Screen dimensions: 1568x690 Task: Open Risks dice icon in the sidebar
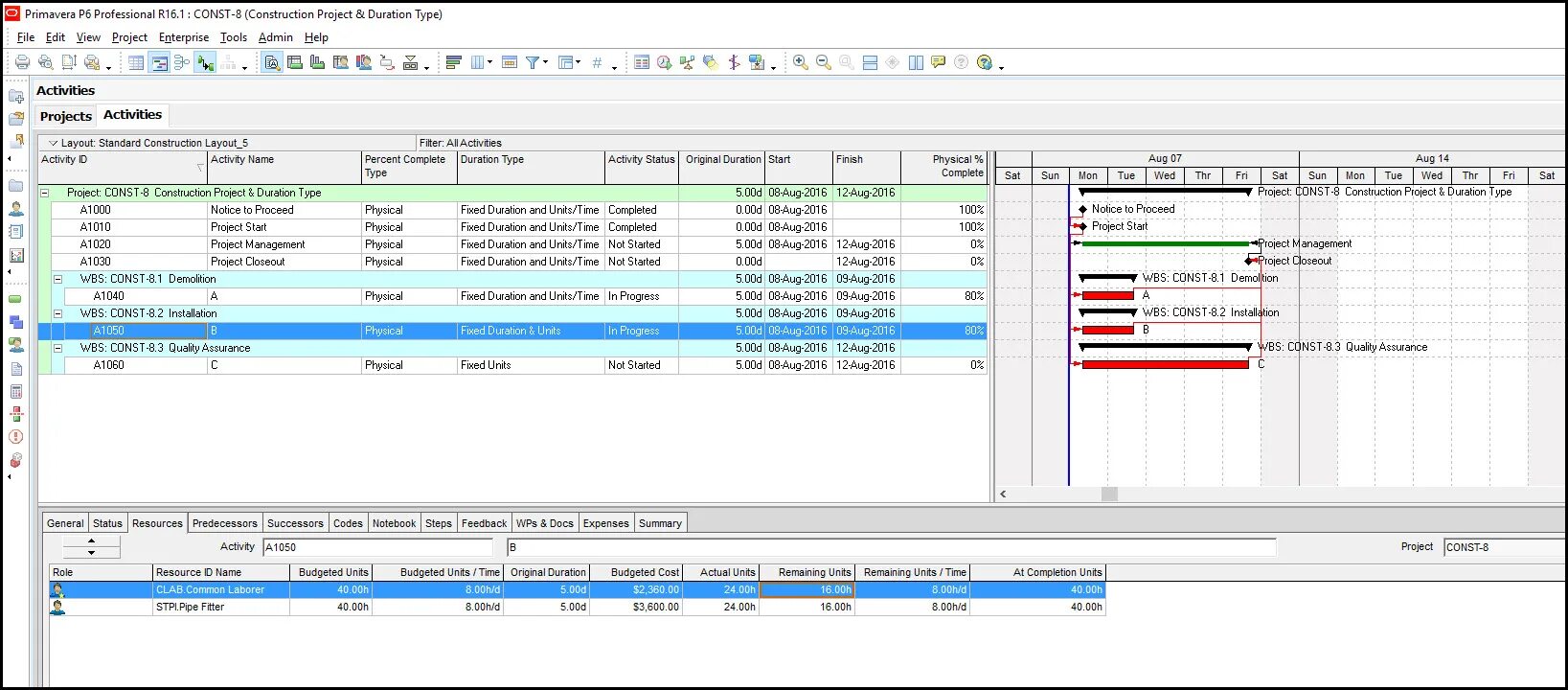pos(16,460)
